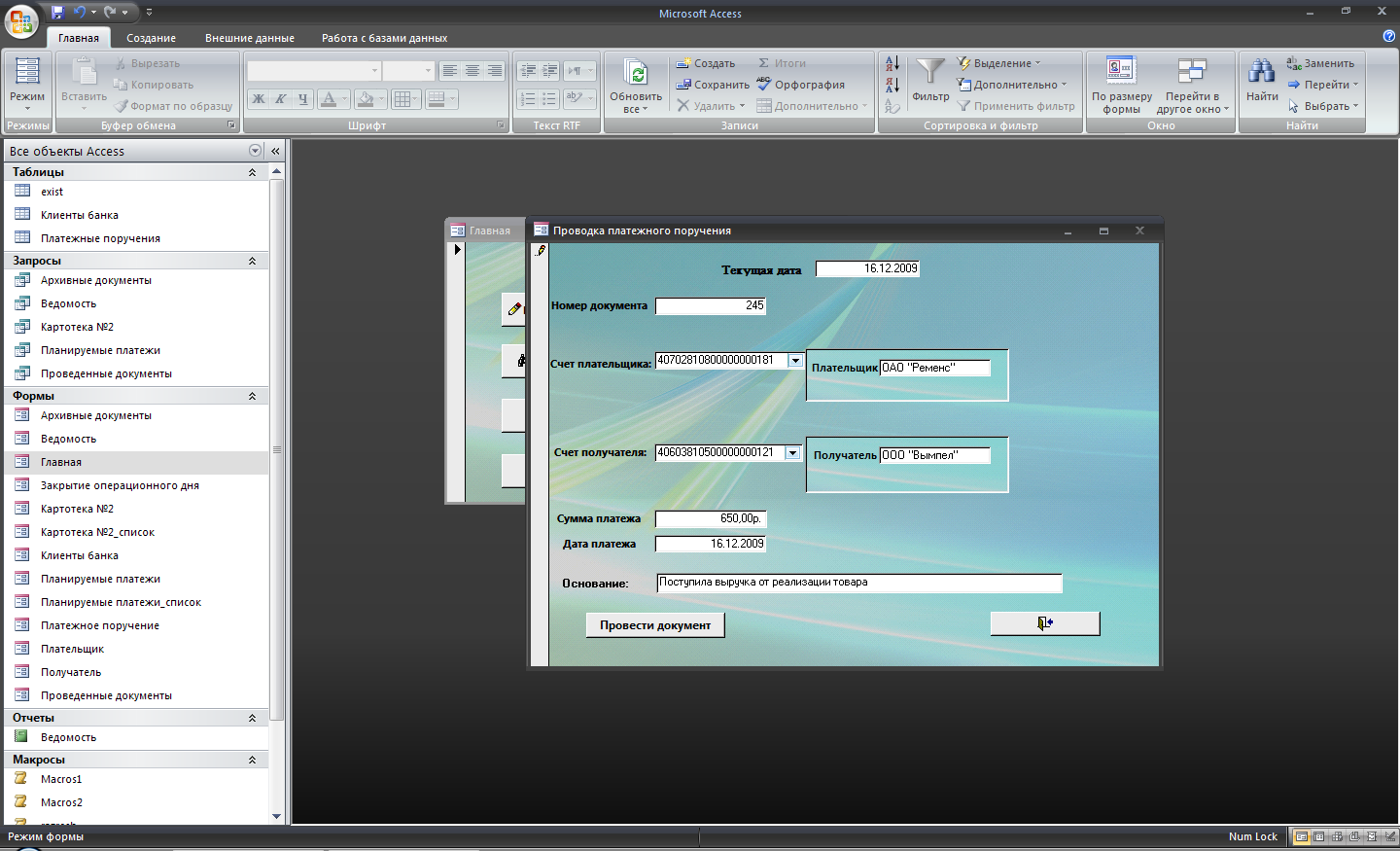
Task: Open the Платежное поручение form
Action: [x=100, y=625]
